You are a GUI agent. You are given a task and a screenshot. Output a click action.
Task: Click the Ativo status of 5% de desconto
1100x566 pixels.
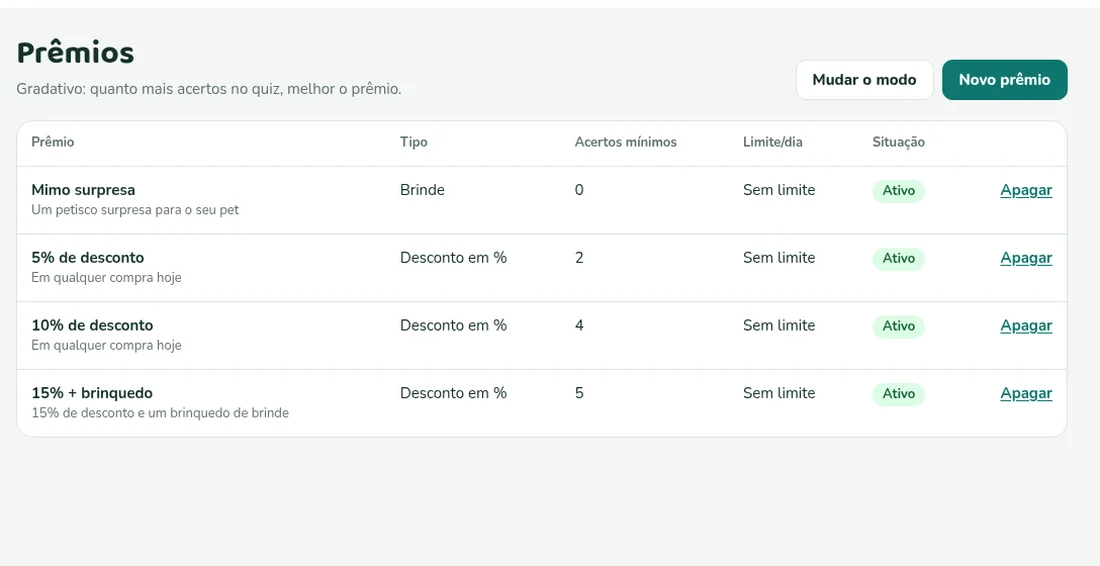pyautogui.click(x=899, y=259)
